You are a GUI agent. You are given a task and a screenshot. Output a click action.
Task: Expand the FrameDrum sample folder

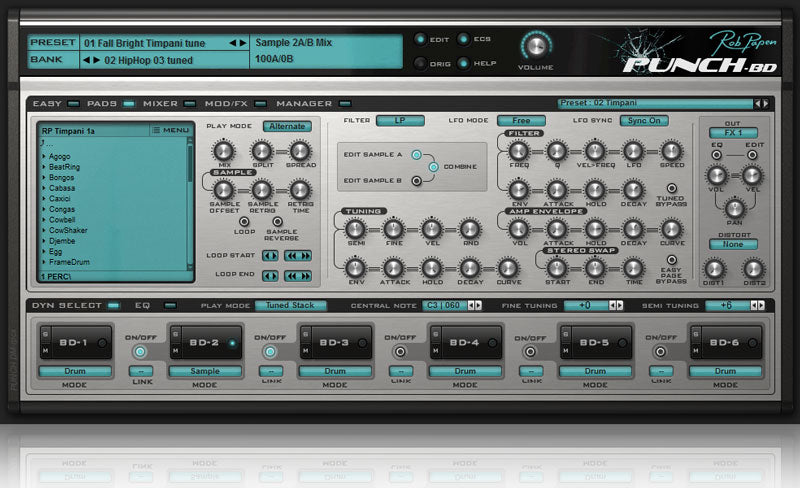pos(44,262)
